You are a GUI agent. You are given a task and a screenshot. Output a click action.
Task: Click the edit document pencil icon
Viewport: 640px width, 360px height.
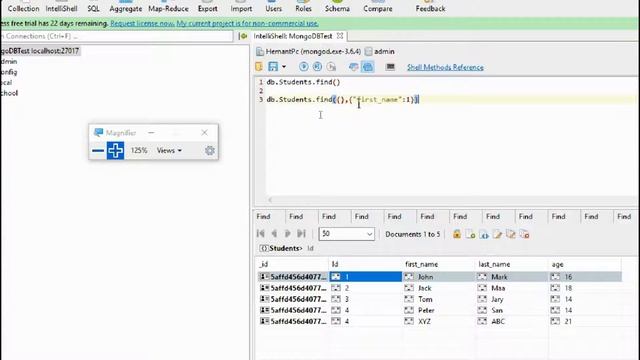(x=498, y=234)
